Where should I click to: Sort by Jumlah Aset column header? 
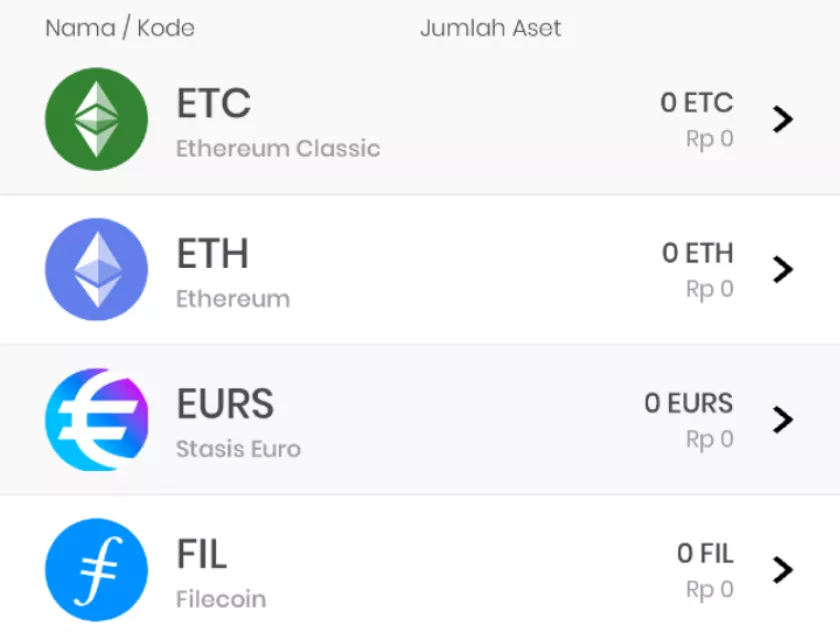click(490, 28)
